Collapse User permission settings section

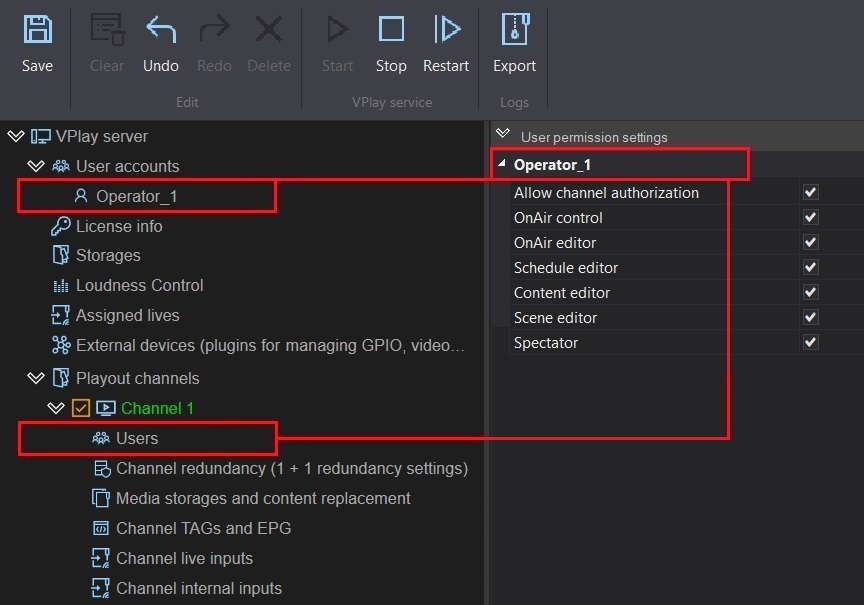click(x=503, y=133)
